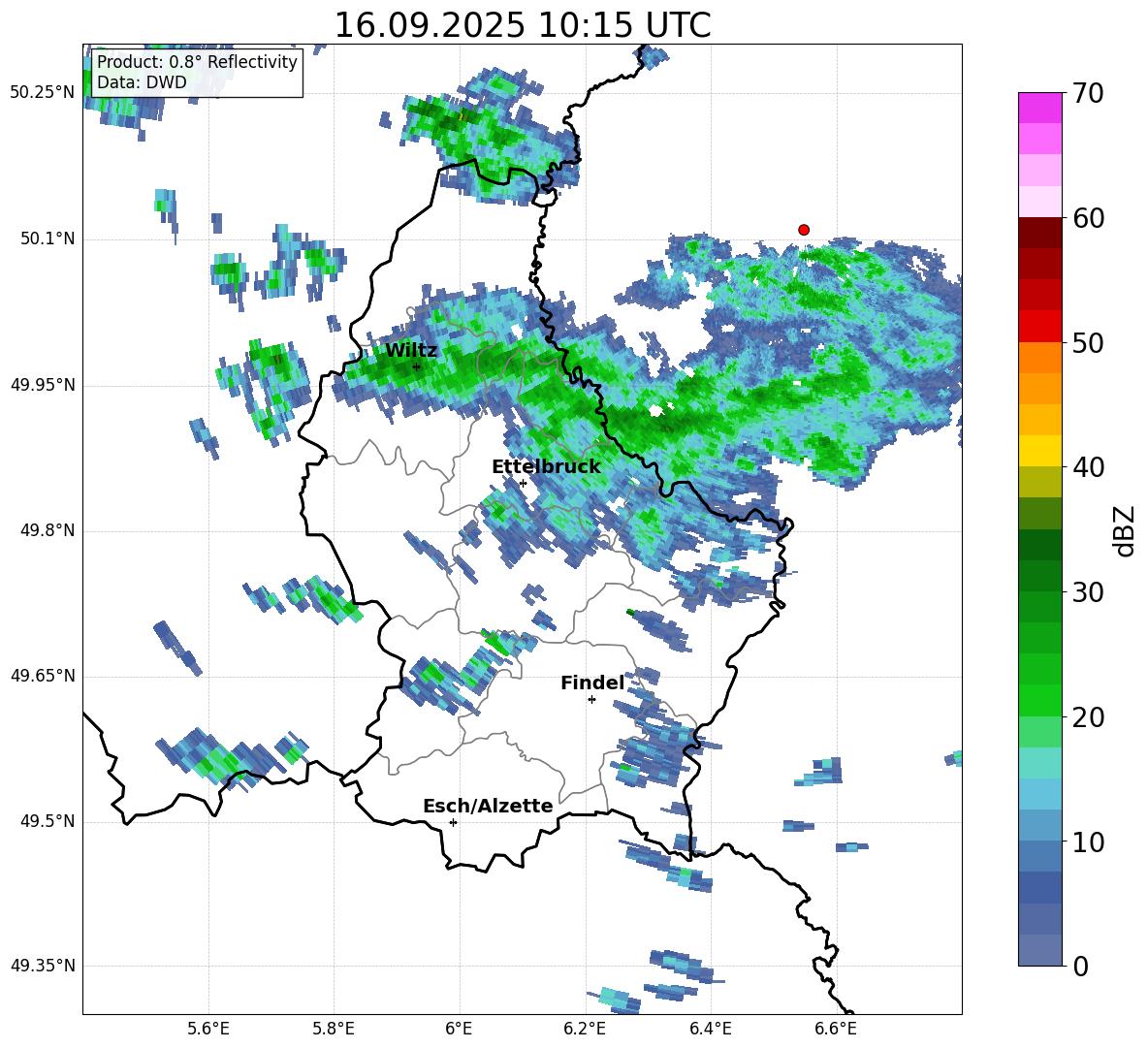Click the 6.2°E longitude tick label
The width and height of the screenshot is (1148, 1048).
point(585,1029)
